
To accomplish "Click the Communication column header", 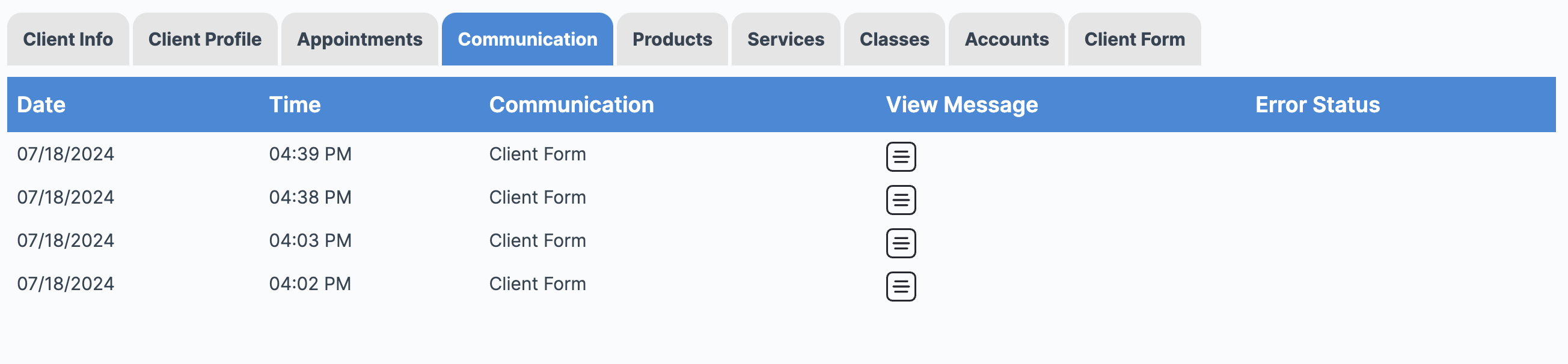I will coord(572,105).
